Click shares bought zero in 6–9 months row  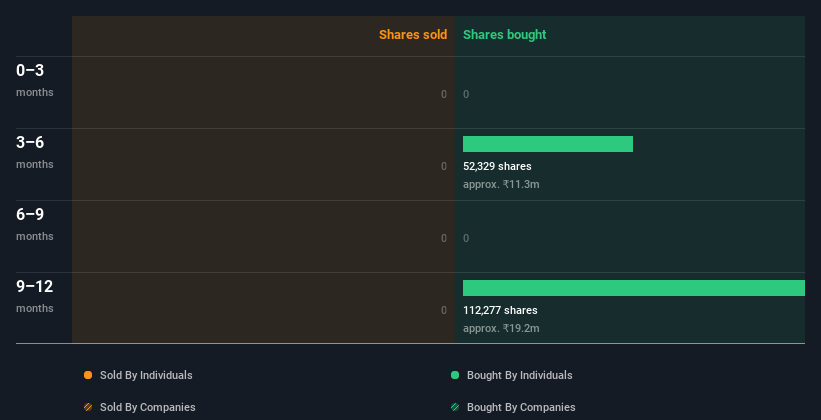click(466, 238)
